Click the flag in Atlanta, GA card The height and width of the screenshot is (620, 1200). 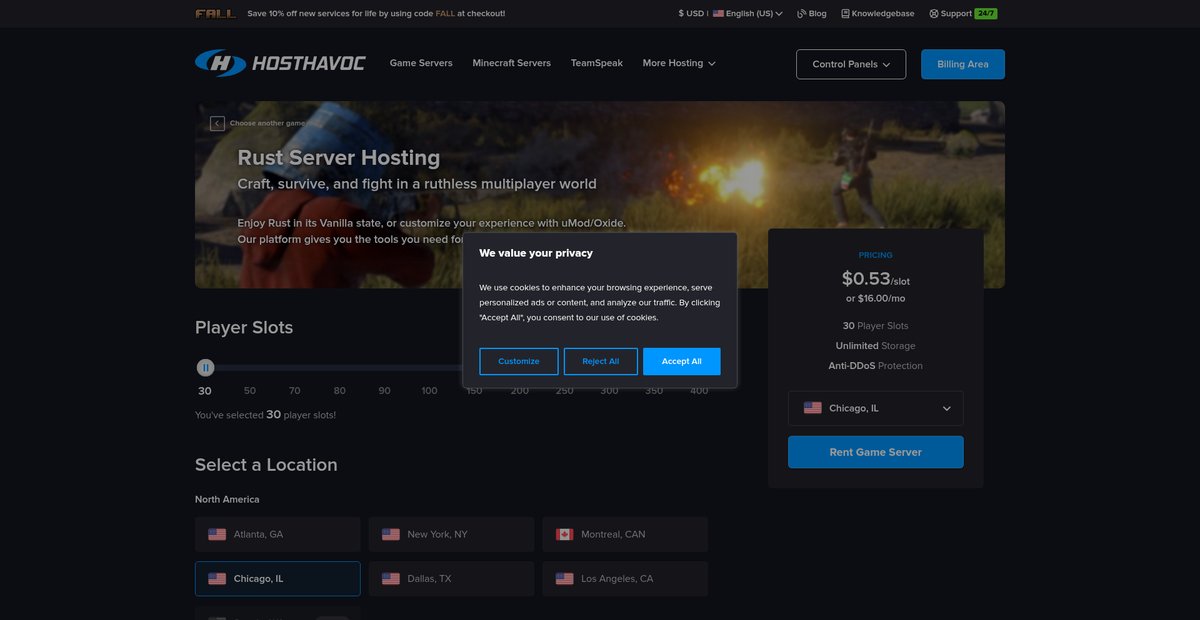(x=217, y=534)
